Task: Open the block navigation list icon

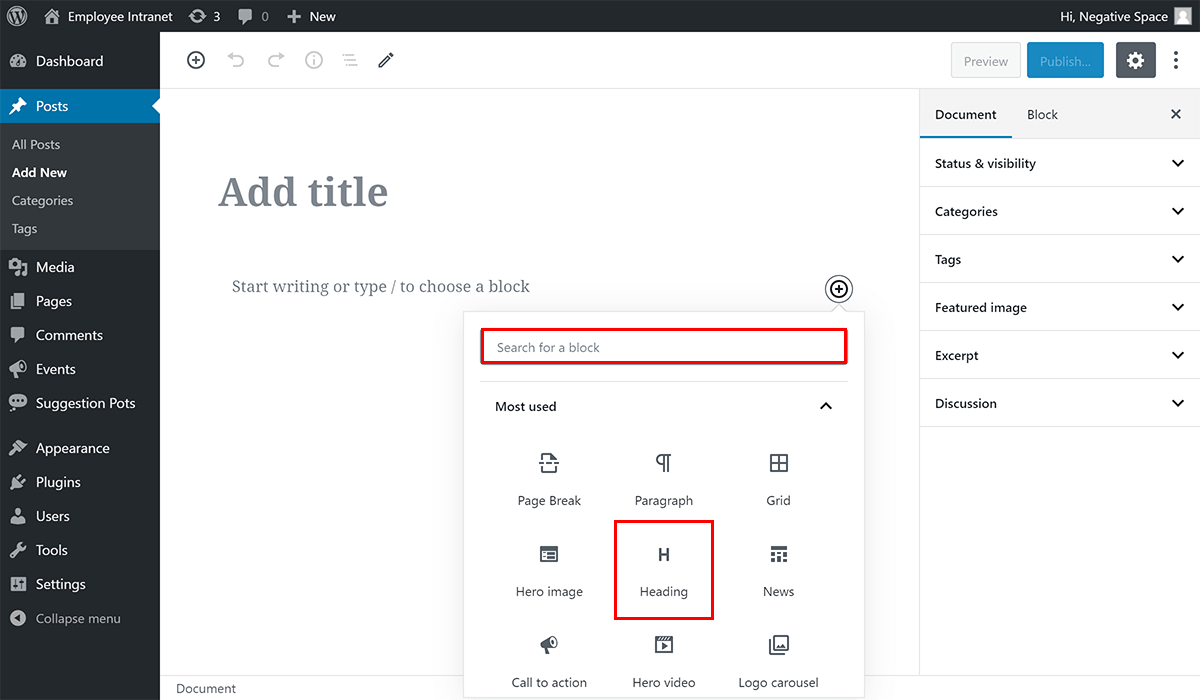Action: click(350, 60)
